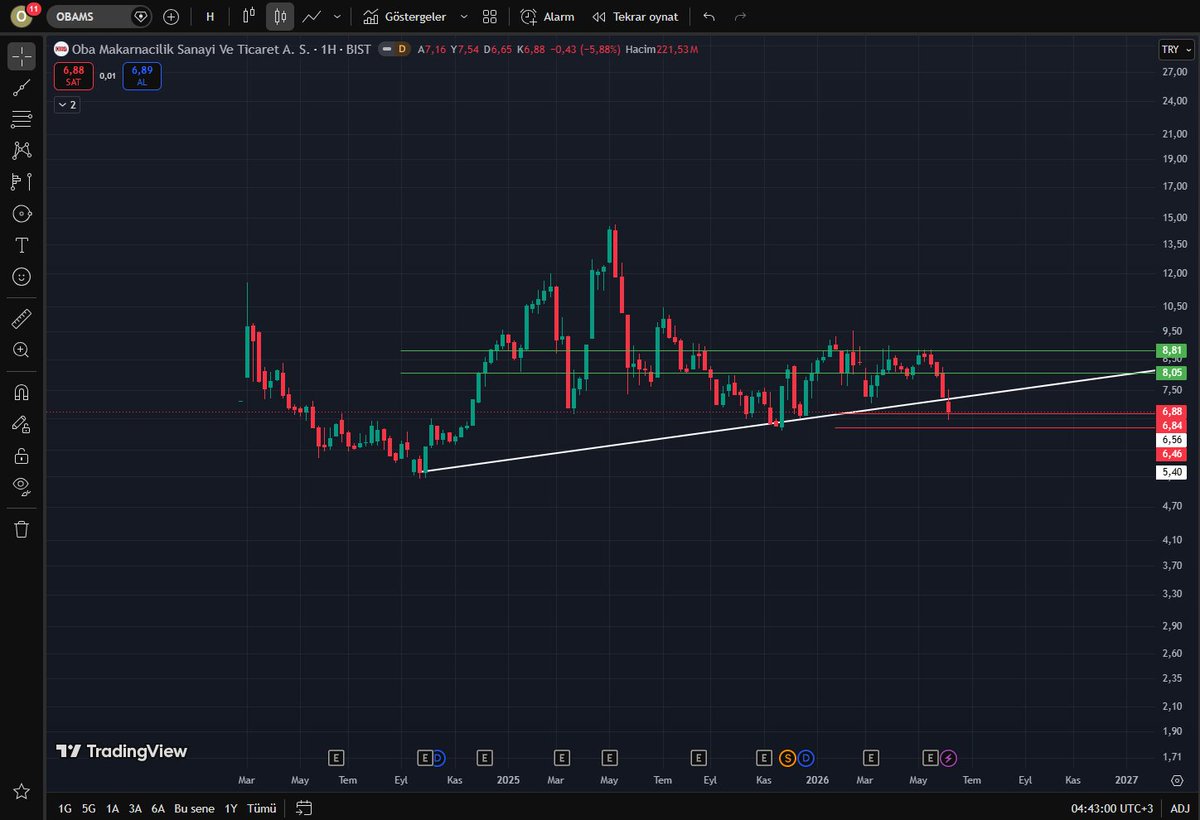Toggle magnet mode for drawings
Image resolution: width=1200 pixels, height=820 pixels.
tap(21, 393)
